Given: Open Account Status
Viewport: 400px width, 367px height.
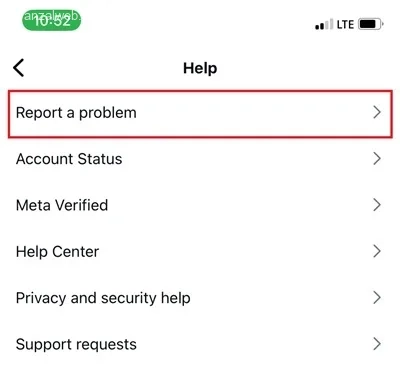Looking at the screenshot, I should pyautogui.click(x=69, y=159).
